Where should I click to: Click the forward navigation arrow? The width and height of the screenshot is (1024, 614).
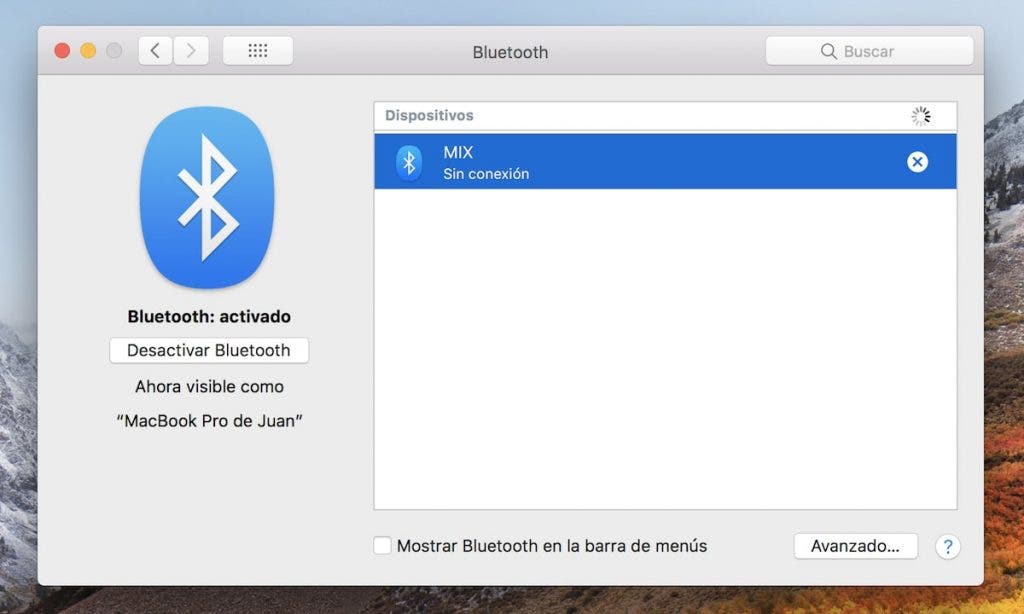coord(191,50)
